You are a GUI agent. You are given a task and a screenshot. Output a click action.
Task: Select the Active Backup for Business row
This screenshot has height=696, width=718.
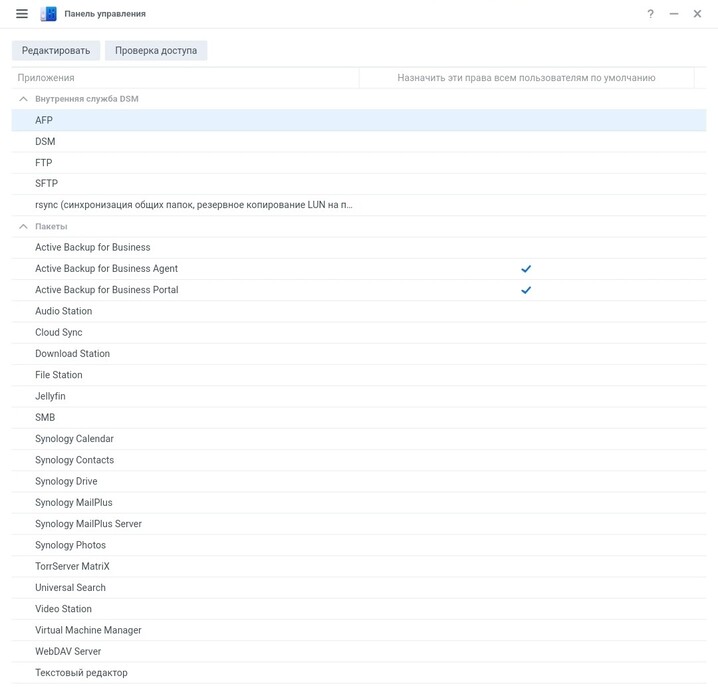(x=359, y=248)
